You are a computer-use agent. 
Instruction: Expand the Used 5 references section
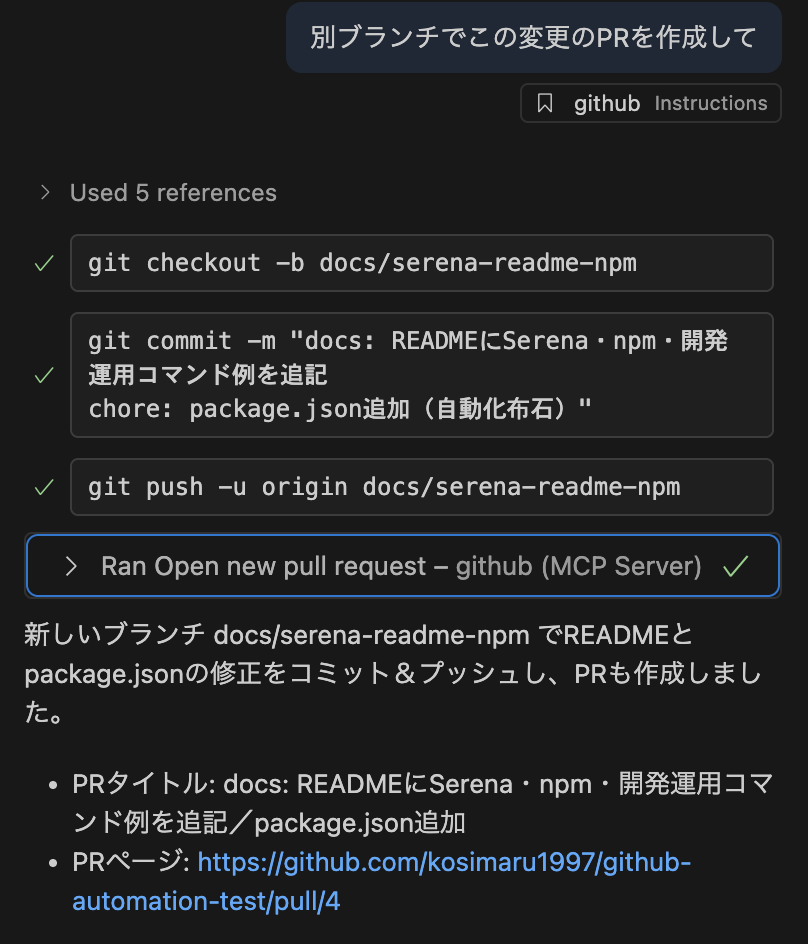(173, 192)
